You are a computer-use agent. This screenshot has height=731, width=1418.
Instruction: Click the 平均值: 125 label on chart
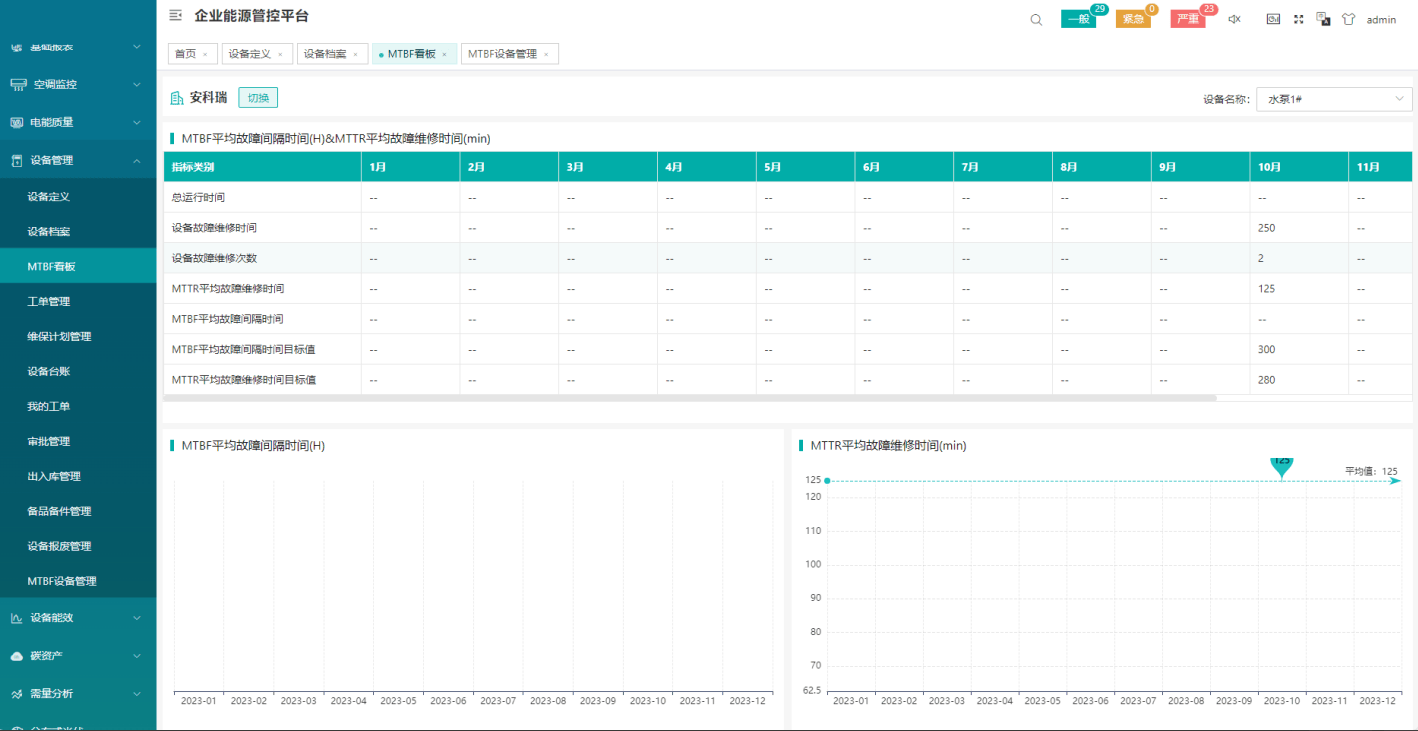[x=1371, y=471]
